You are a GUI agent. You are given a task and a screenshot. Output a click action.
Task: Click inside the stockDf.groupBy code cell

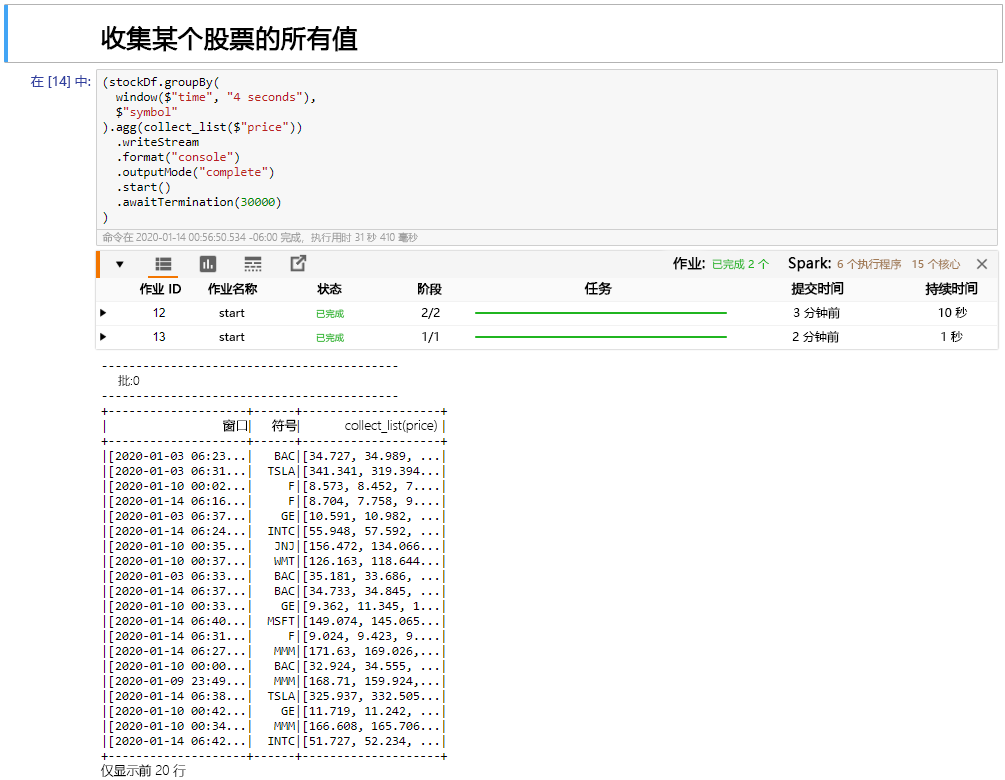pos(547,149)
